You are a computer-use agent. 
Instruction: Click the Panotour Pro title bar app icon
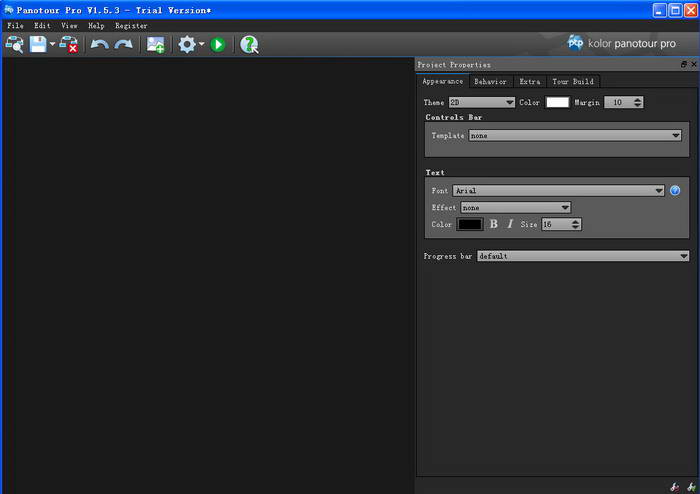8,10
